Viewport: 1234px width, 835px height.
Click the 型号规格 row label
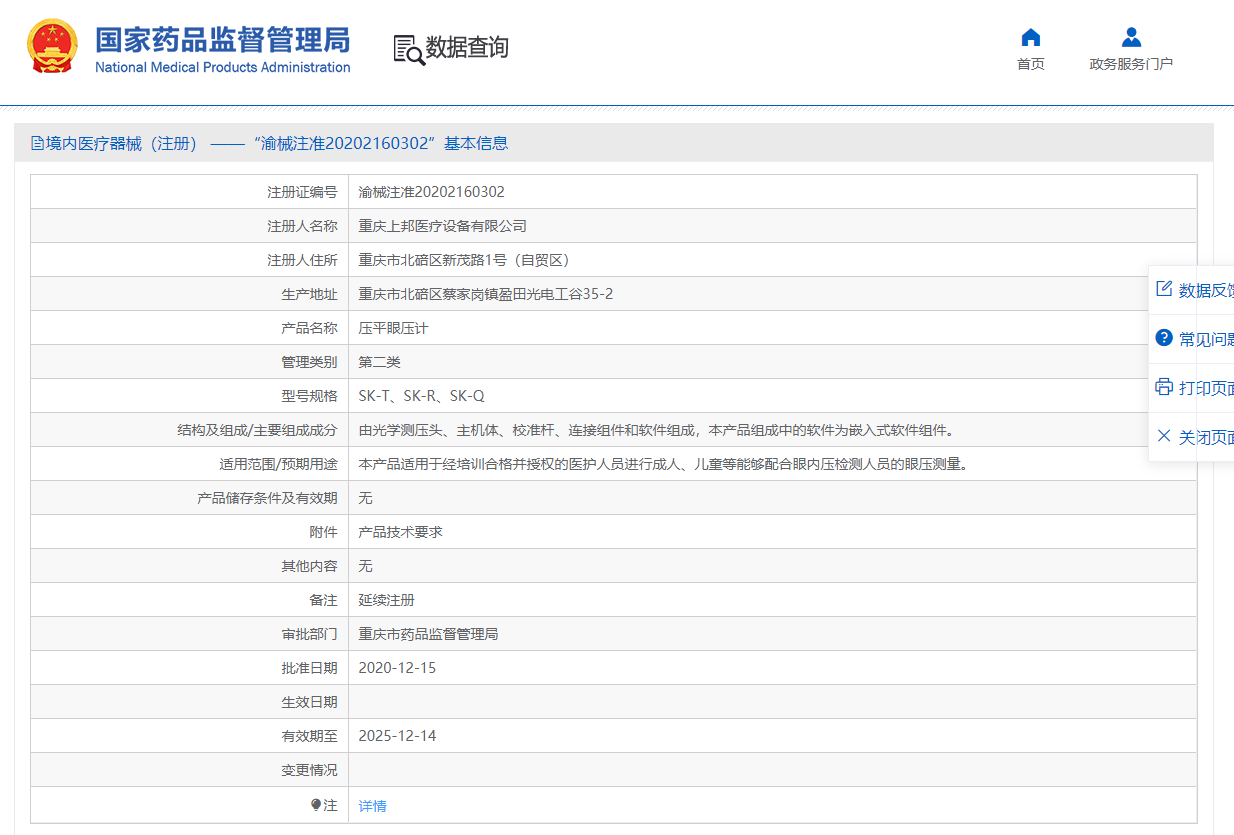click(309, 396)
